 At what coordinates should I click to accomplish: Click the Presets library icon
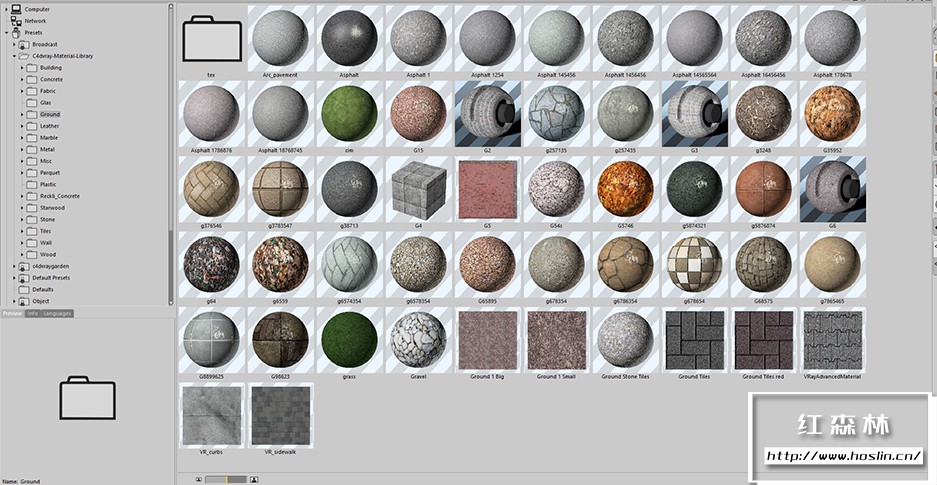pyautogui.click(x=16, y=32)
